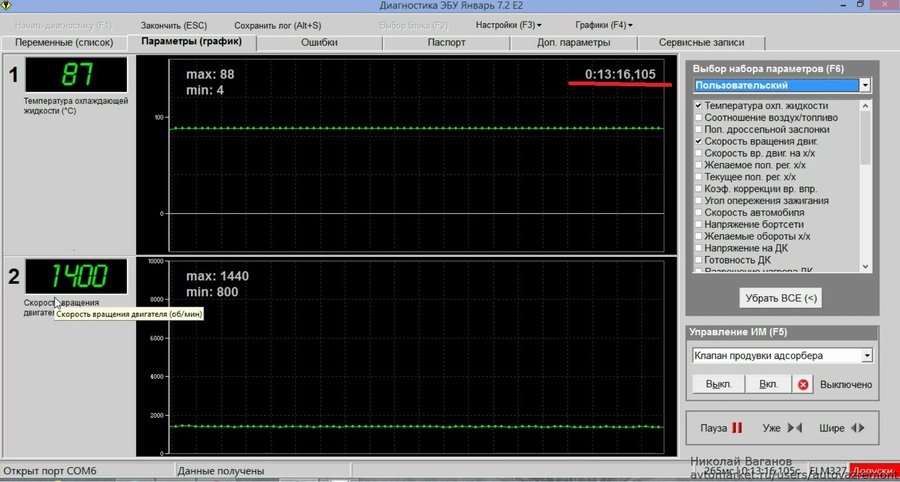Check Желаемые обороты х/х
This screenshot has height=482, width=900.
(x=699, y=236)
